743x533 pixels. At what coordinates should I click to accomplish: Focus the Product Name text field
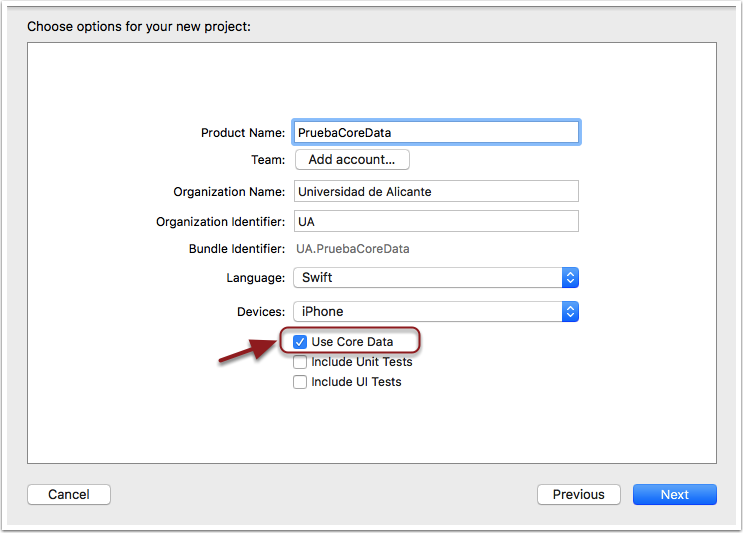(436, 132)
